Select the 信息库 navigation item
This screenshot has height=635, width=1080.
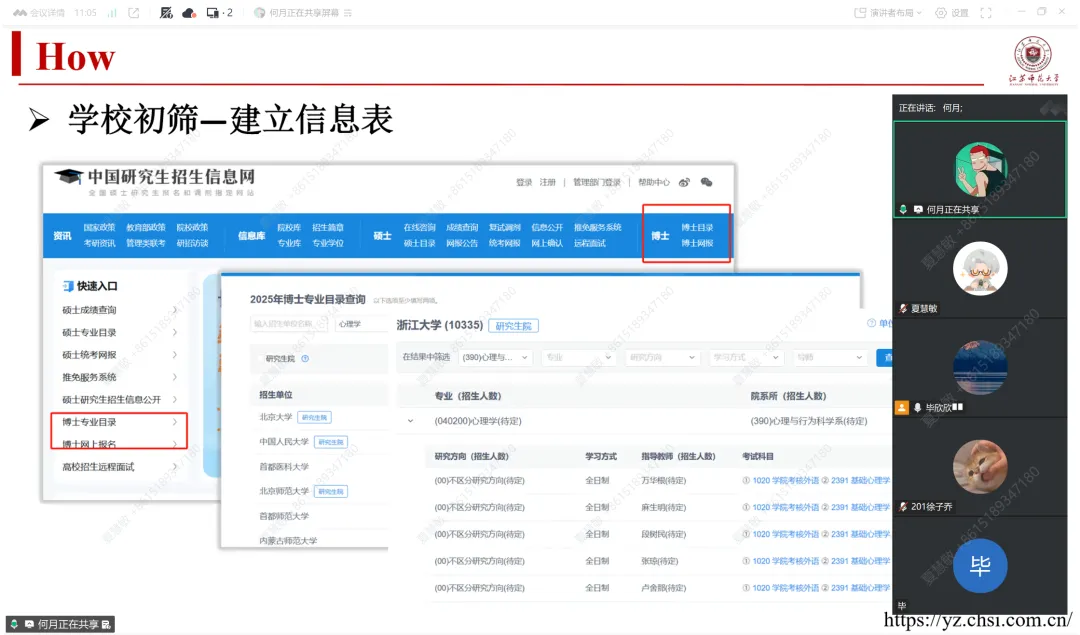[251, 236]
